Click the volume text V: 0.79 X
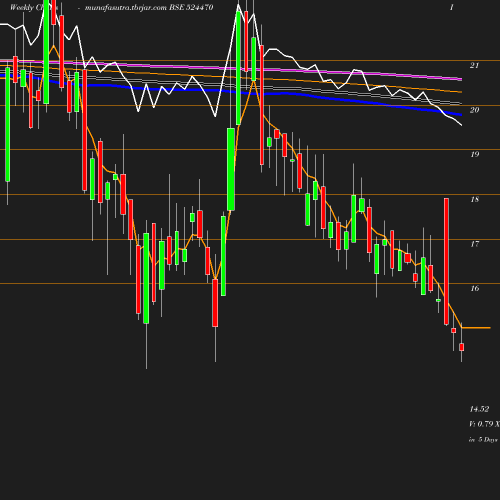The width and height of the screenshot is (500, 500). (484, 424)
